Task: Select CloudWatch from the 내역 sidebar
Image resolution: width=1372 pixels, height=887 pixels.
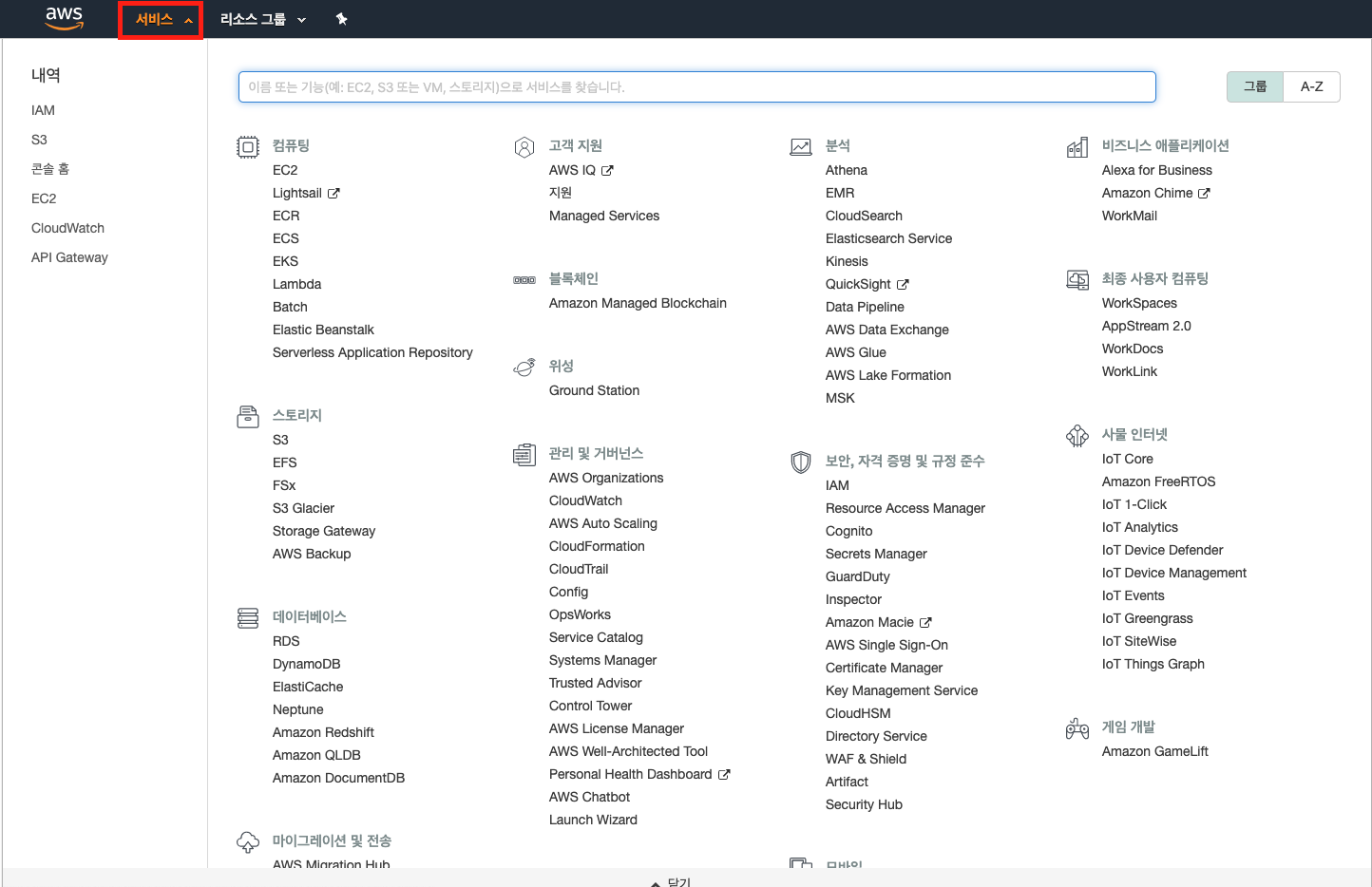Action: tap(67, 228)
